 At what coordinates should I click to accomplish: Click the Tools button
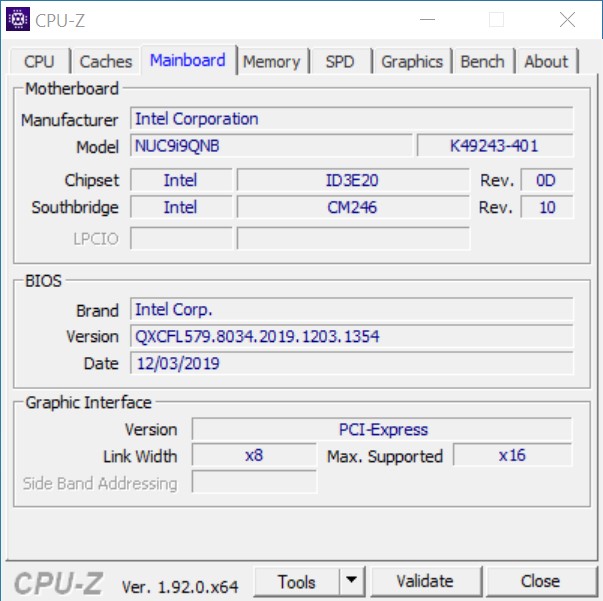(x=297, y=581)
